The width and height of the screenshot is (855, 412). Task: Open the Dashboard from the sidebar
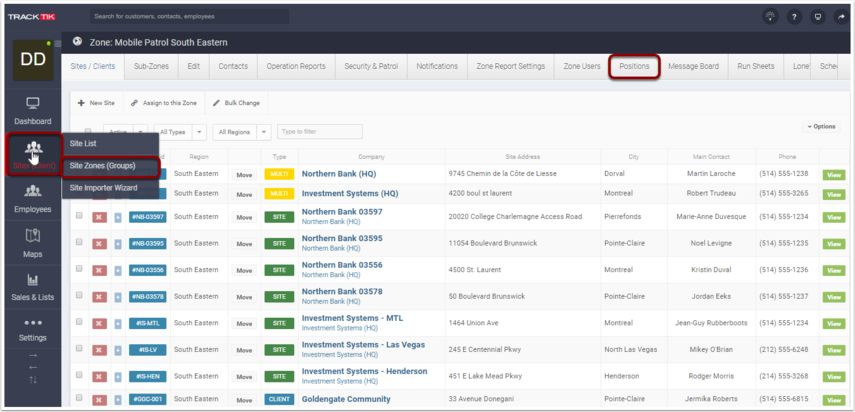pyautogui.click(x=33, y=111)
